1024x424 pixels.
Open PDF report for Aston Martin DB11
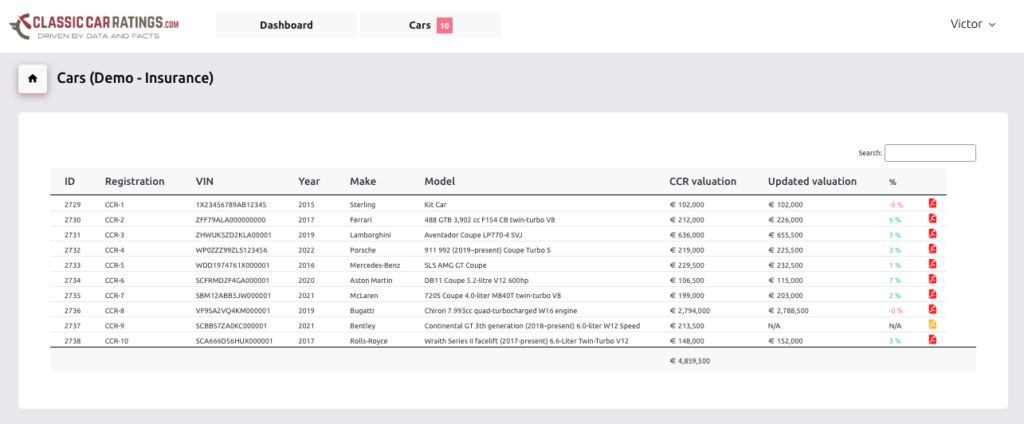(933, 278)
